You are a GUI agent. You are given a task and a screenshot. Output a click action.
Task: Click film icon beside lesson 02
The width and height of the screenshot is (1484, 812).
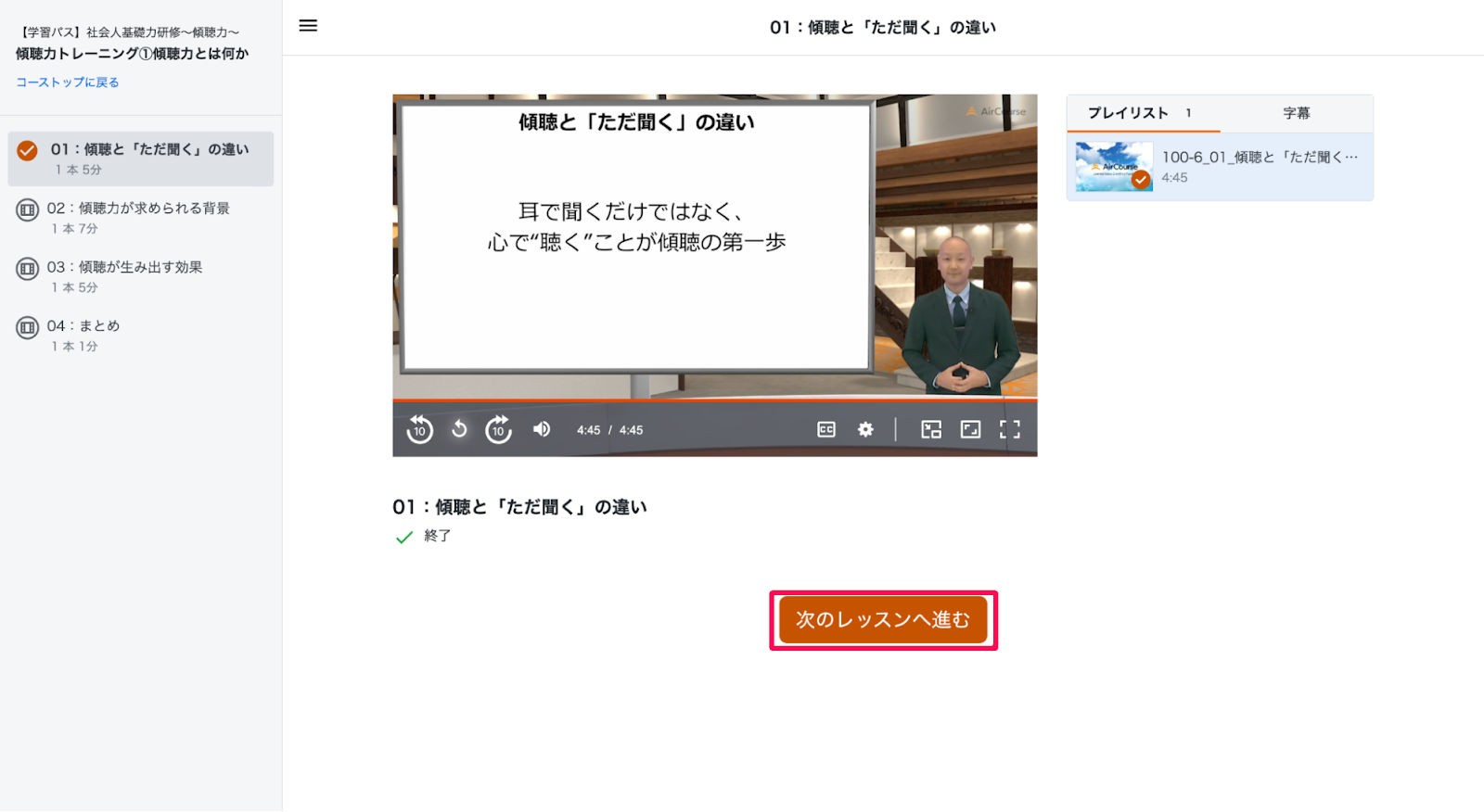[x=28, y=209]
